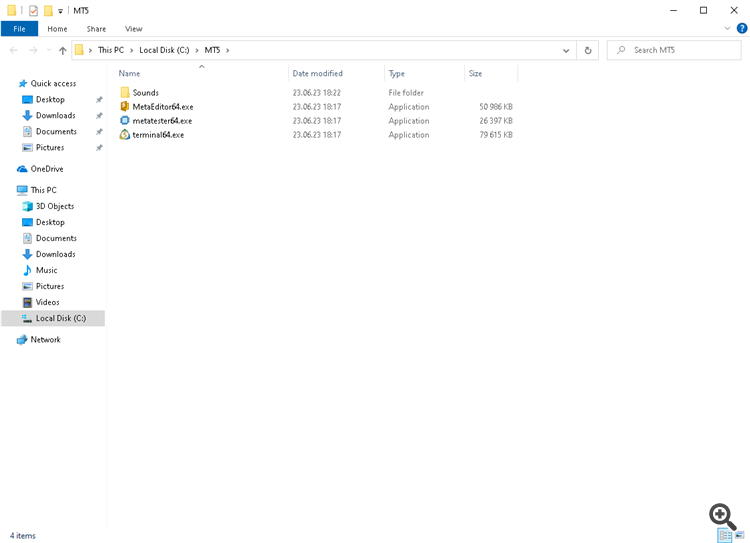
Task: Go up one folder level
Action: [63, 50]
